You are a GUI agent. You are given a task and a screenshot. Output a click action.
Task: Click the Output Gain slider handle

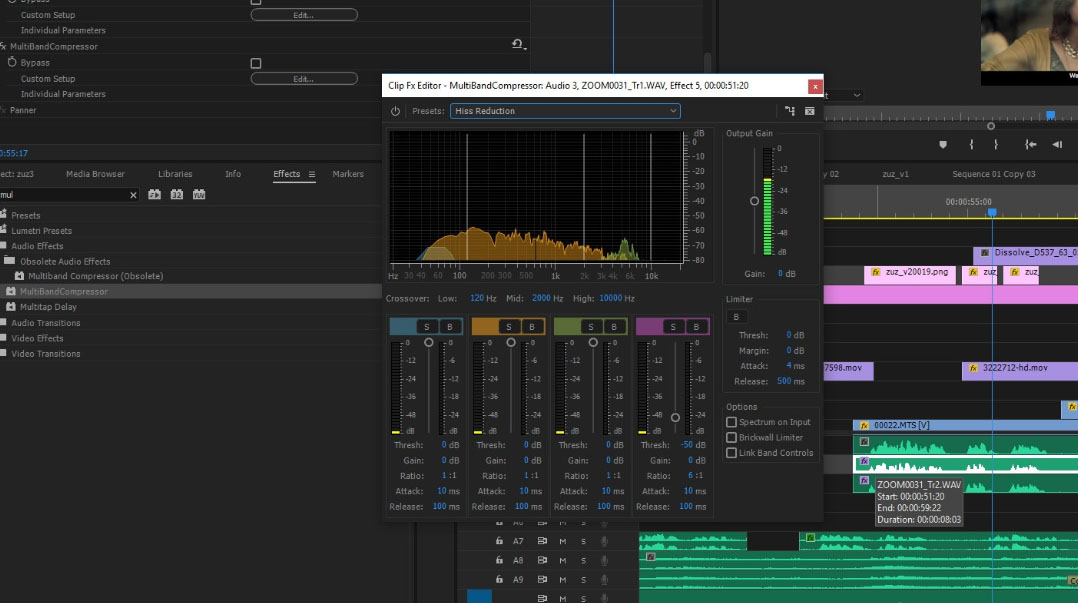tap(755, 201)
